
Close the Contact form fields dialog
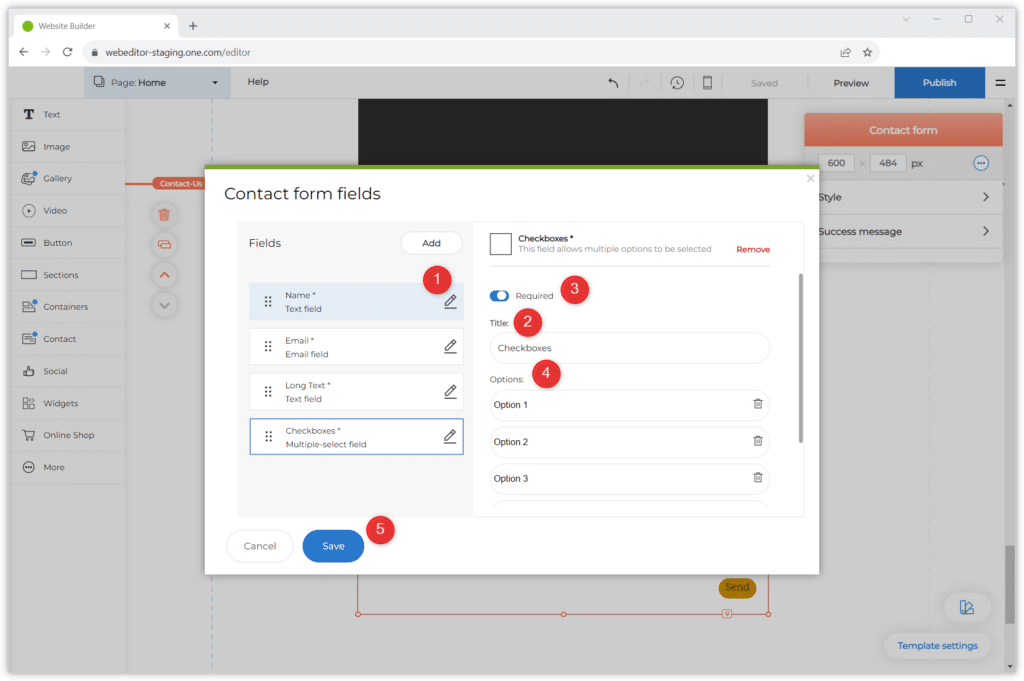point(810,178)
